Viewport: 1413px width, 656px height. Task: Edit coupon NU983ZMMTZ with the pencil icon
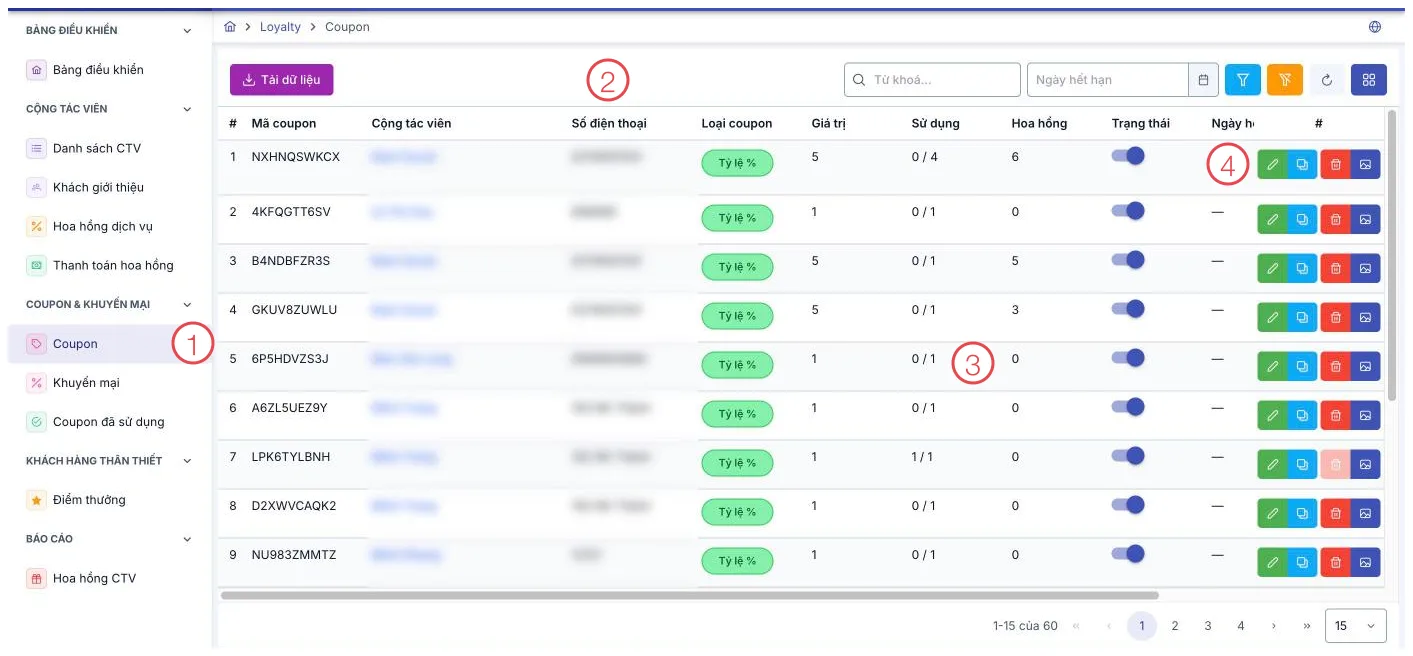pos(1273,562)
